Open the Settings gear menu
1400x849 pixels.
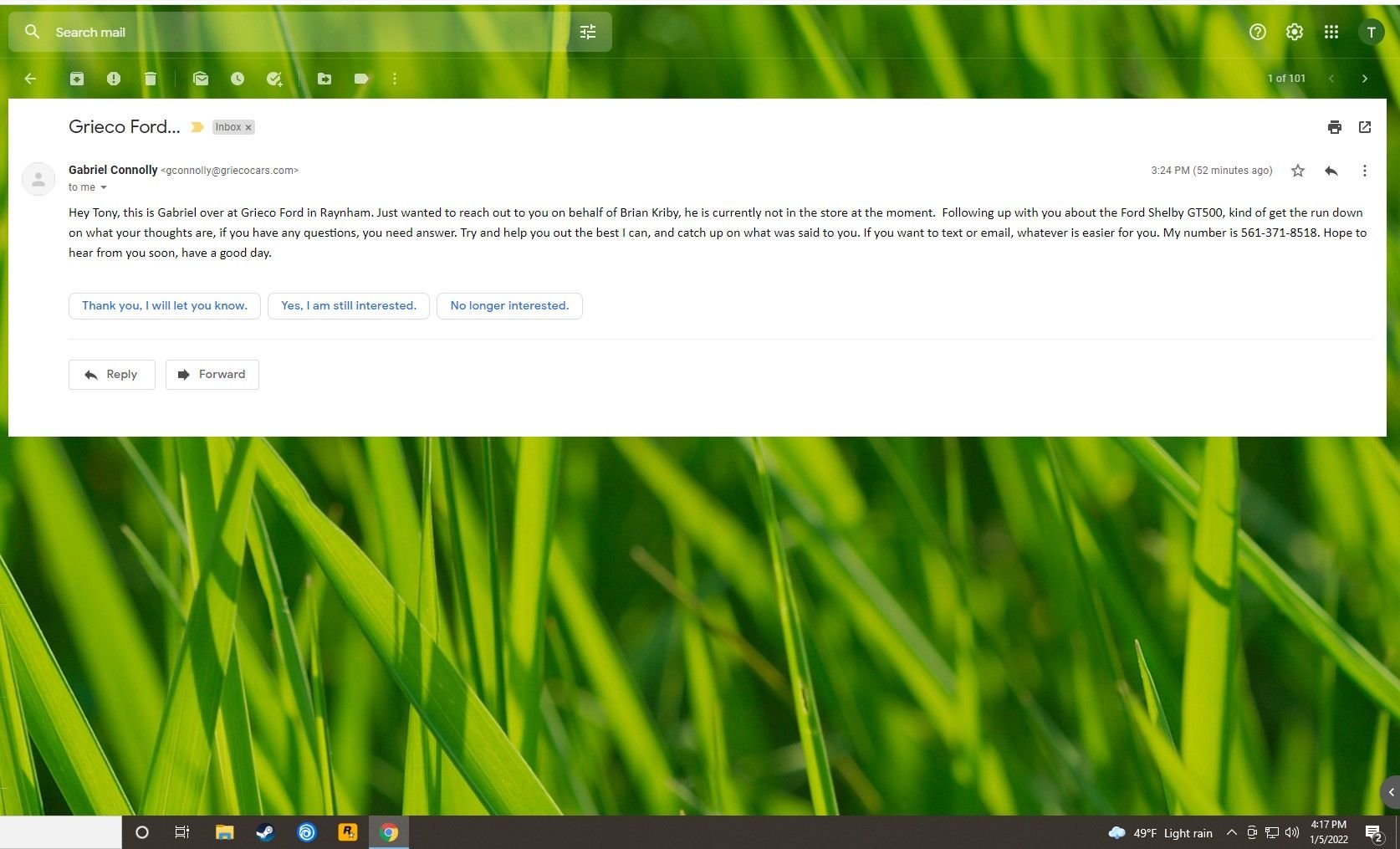tap(1295, 32)
